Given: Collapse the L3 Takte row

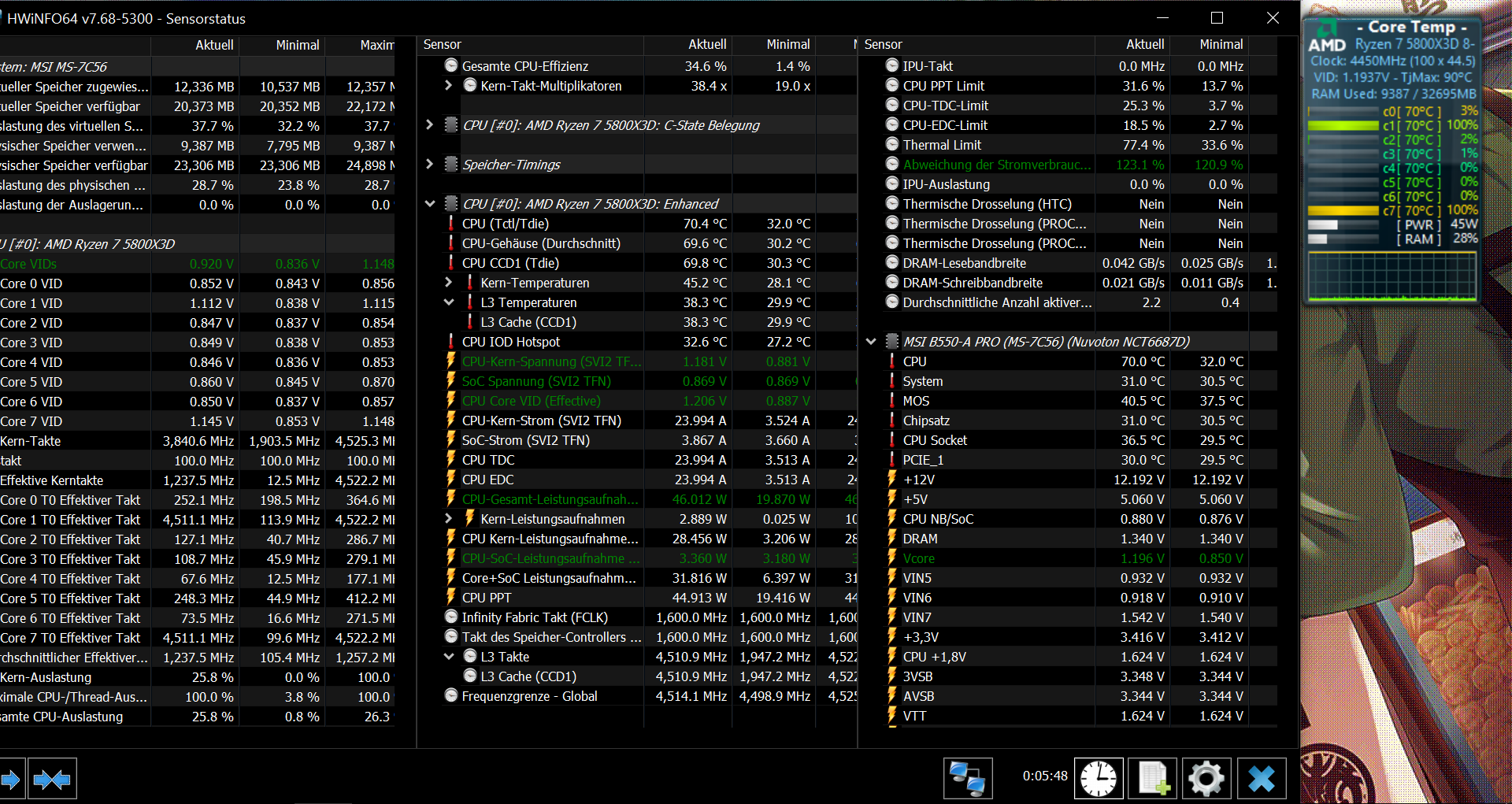Looking at the screenshot, I should [449, 657].
